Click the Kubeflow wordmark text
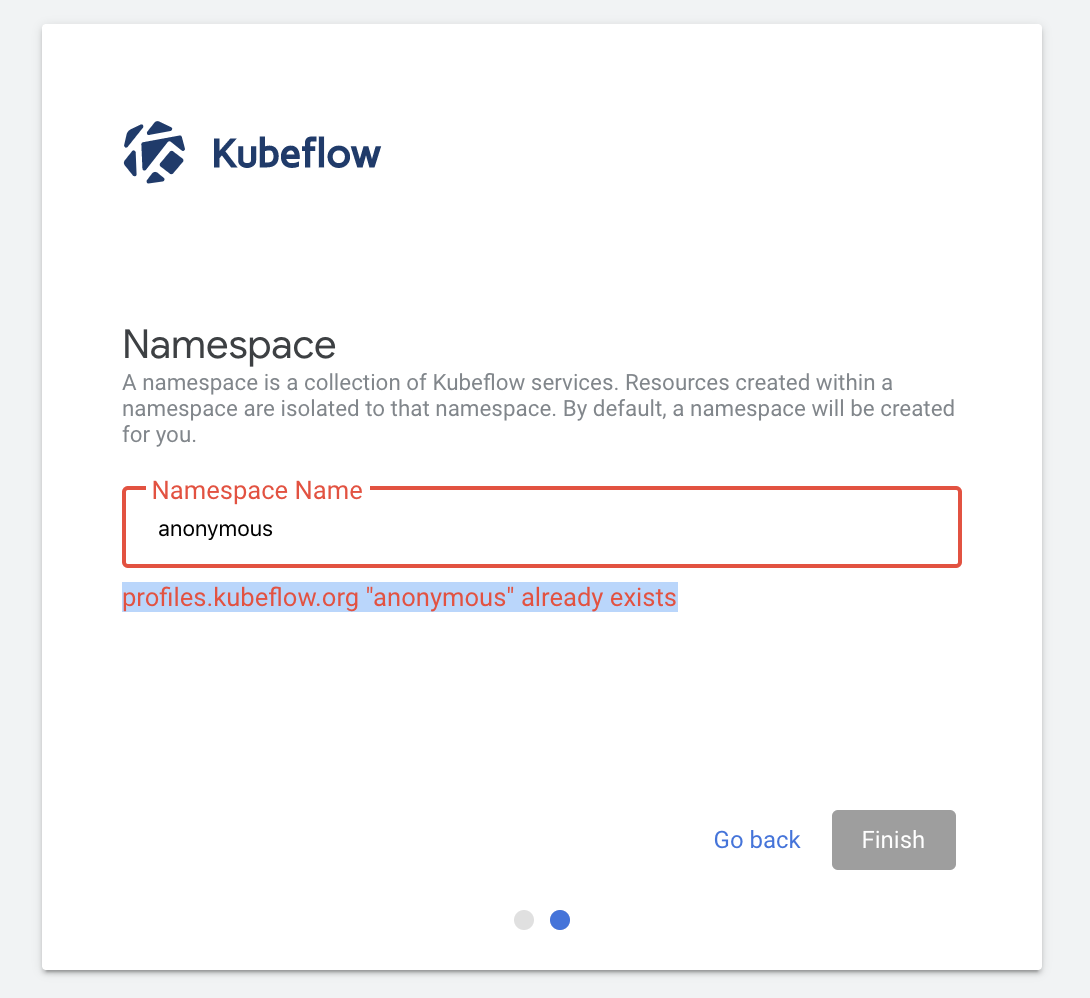This screenshot has height=998, width=1090. pyautogui.click(x=296, y=153)
